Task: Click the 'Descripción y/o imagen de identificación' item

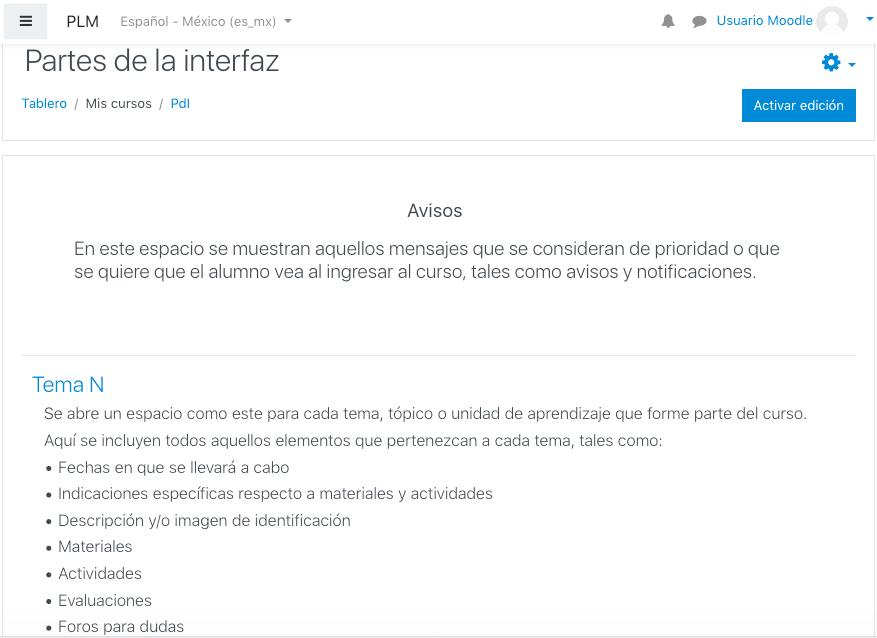Action: (x=204, y=521)
